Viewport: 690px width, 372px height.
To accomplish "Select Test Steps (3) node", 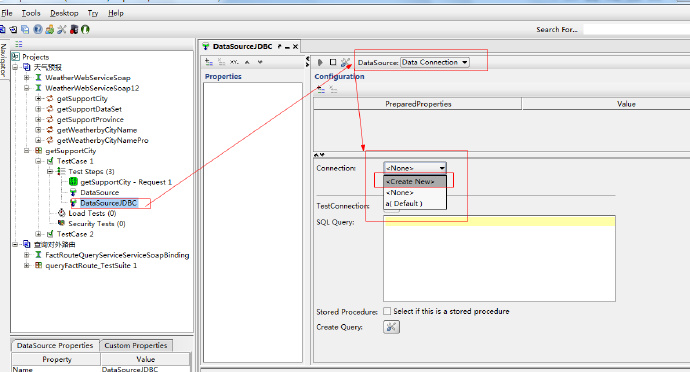I will [x=91, y=172].
